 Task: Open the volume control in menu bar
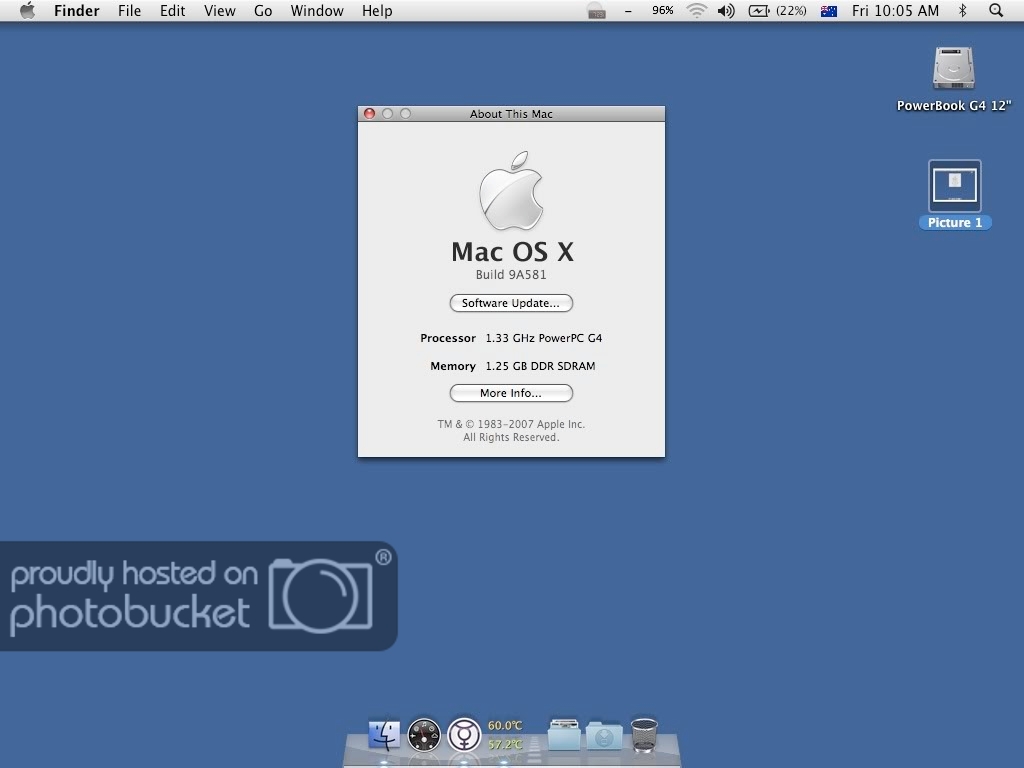click(x=726, y=10)
